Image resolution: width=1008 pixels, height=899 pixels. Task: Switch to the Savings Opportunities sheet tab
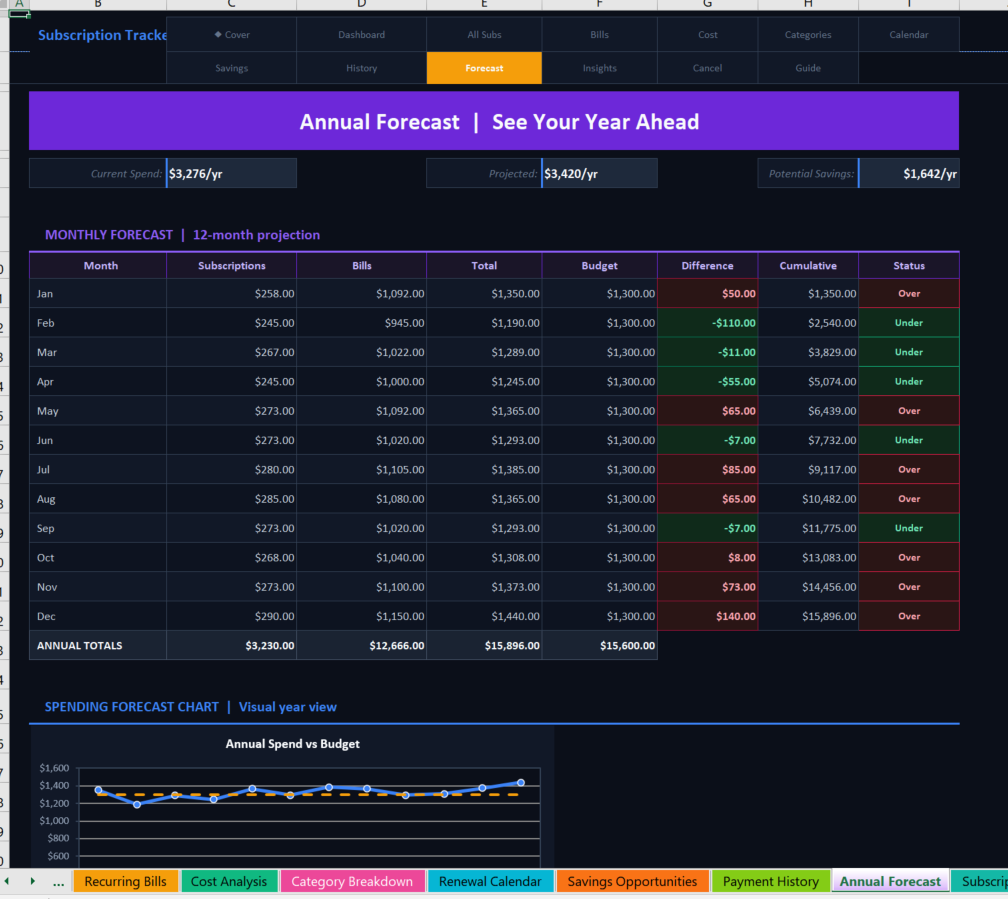pyautogui.click(x=632, y=881)
